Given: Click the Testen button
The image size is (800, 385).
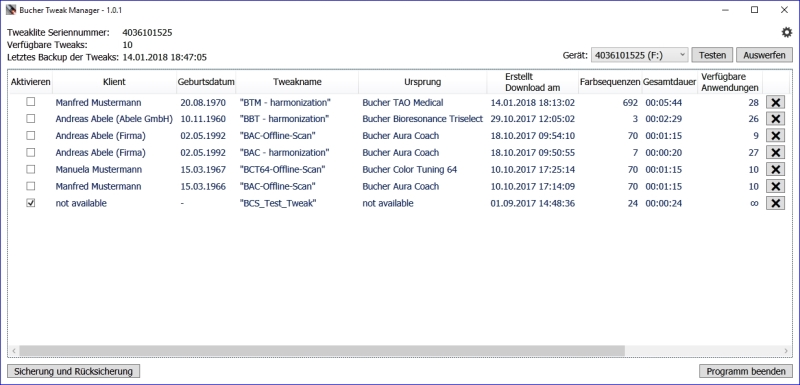Looking at the screenshot, I should (712, 55).
